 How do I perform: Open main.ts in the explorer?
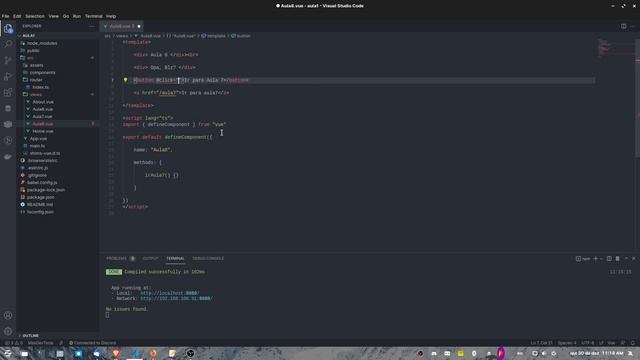pyautogui.click(x=57, y=146)
